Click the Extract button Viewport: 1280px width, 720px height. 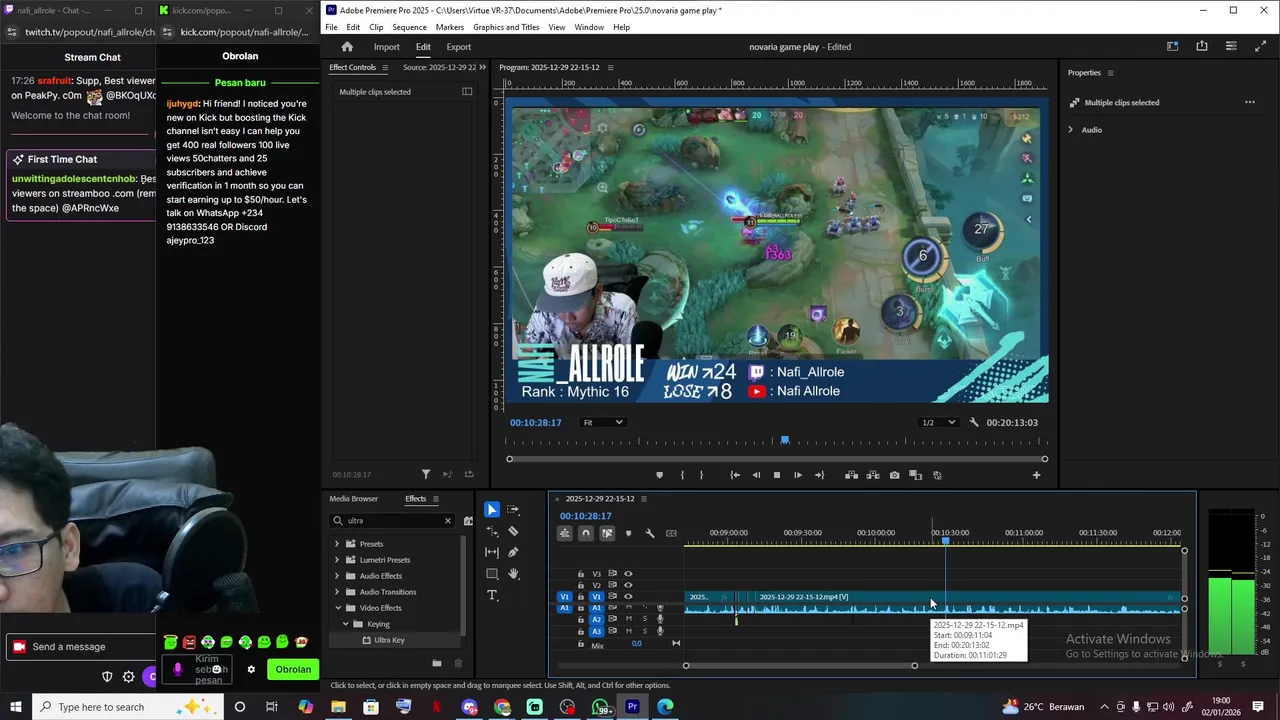873,475
